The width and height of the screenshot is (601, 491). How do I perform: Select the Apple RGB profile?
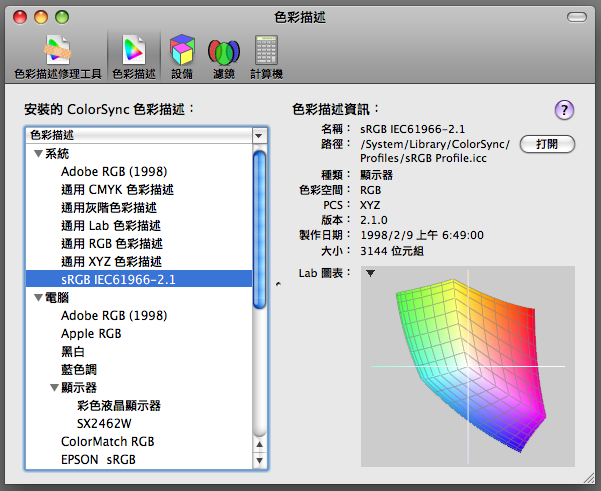[x=91, y=334]
